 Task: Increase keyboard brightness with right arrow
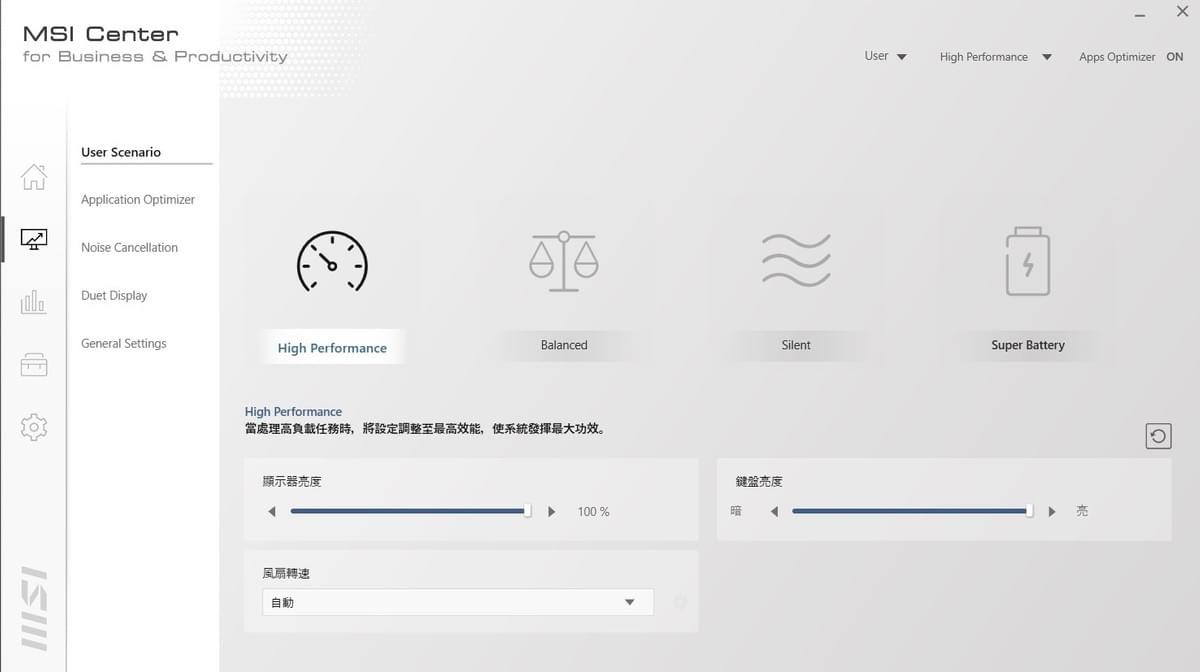click(x=1052, y=512)
